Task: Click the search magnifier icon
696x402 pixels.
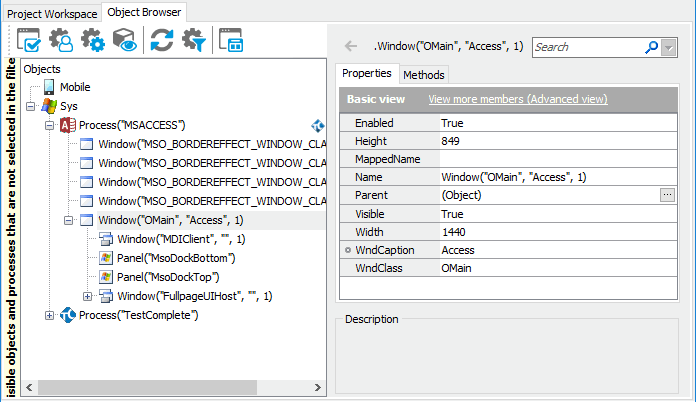Action: [652, 47]
